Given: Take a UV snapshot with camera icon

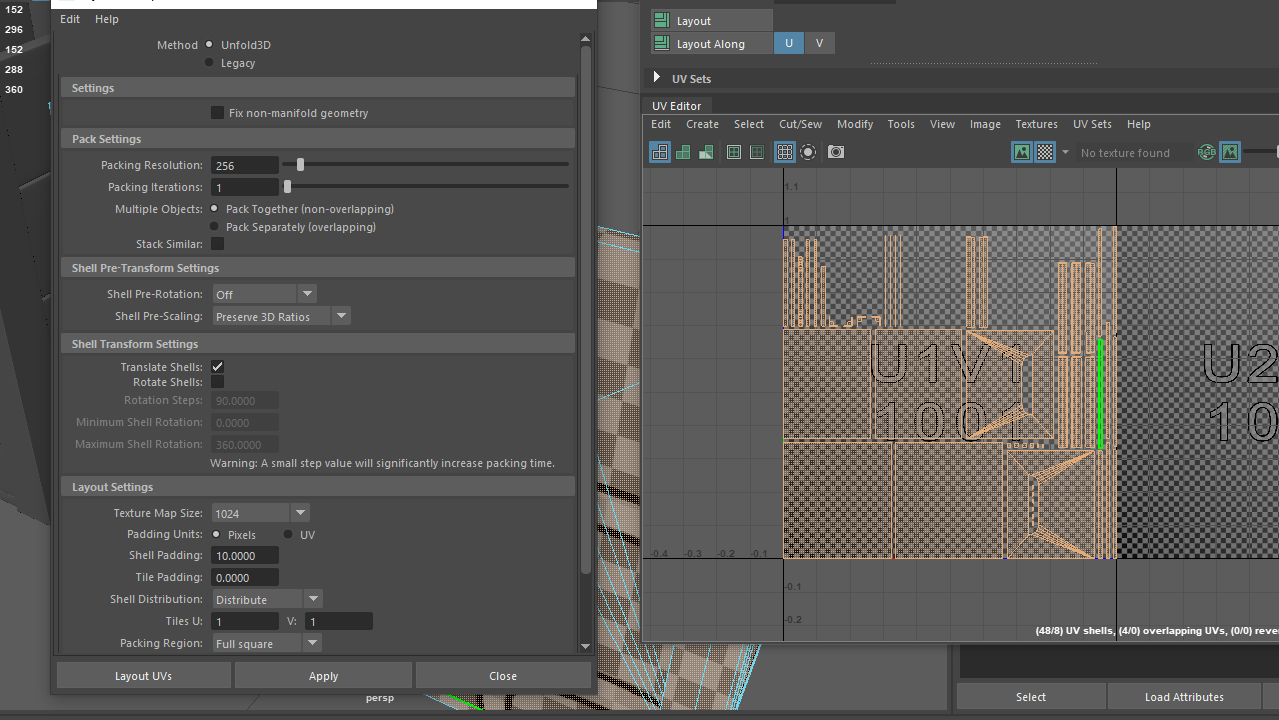Looking at the screenshot, I should (x=836, y=152).
